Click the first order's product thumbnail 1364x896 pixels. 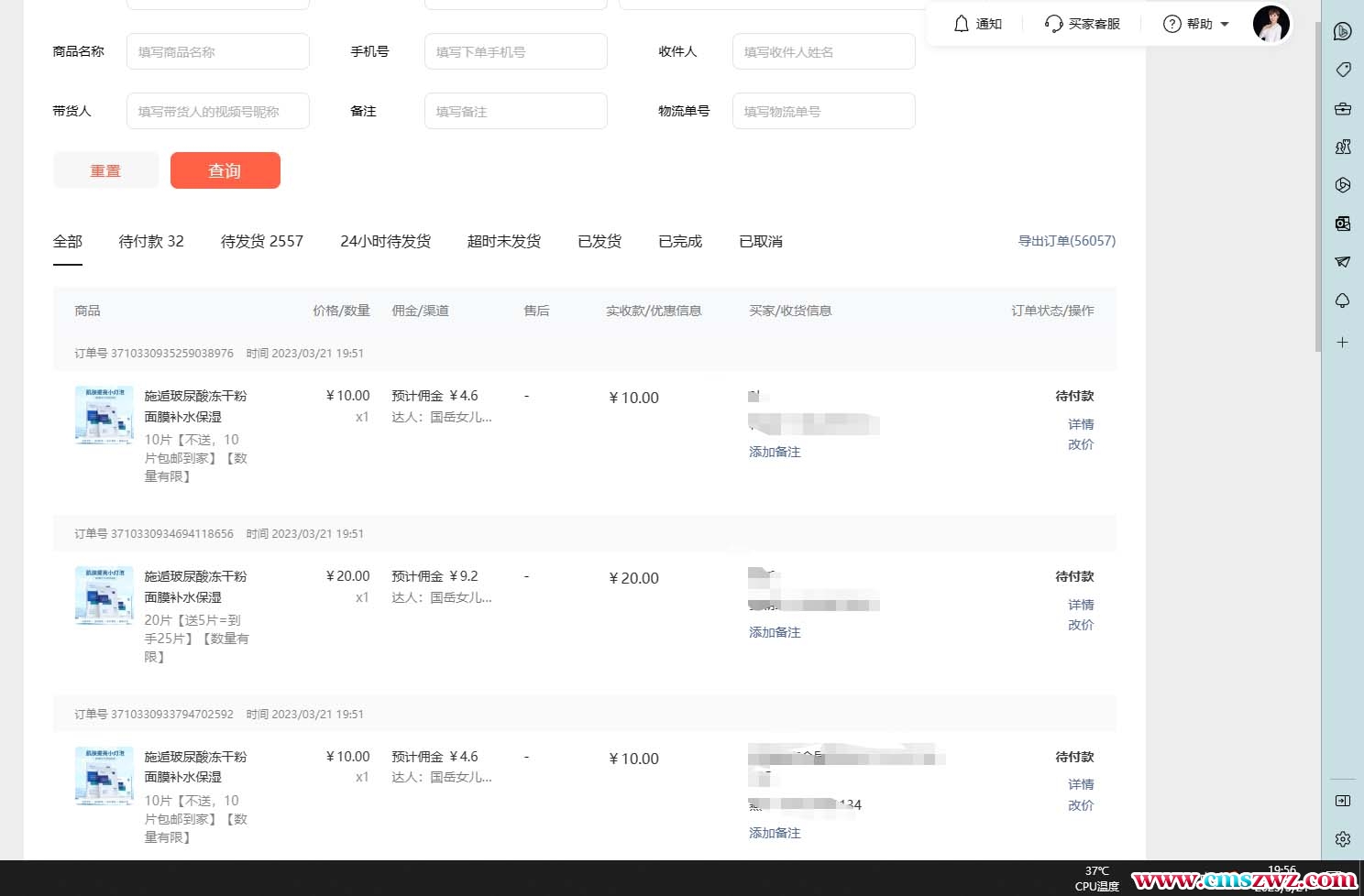(104, 415)
